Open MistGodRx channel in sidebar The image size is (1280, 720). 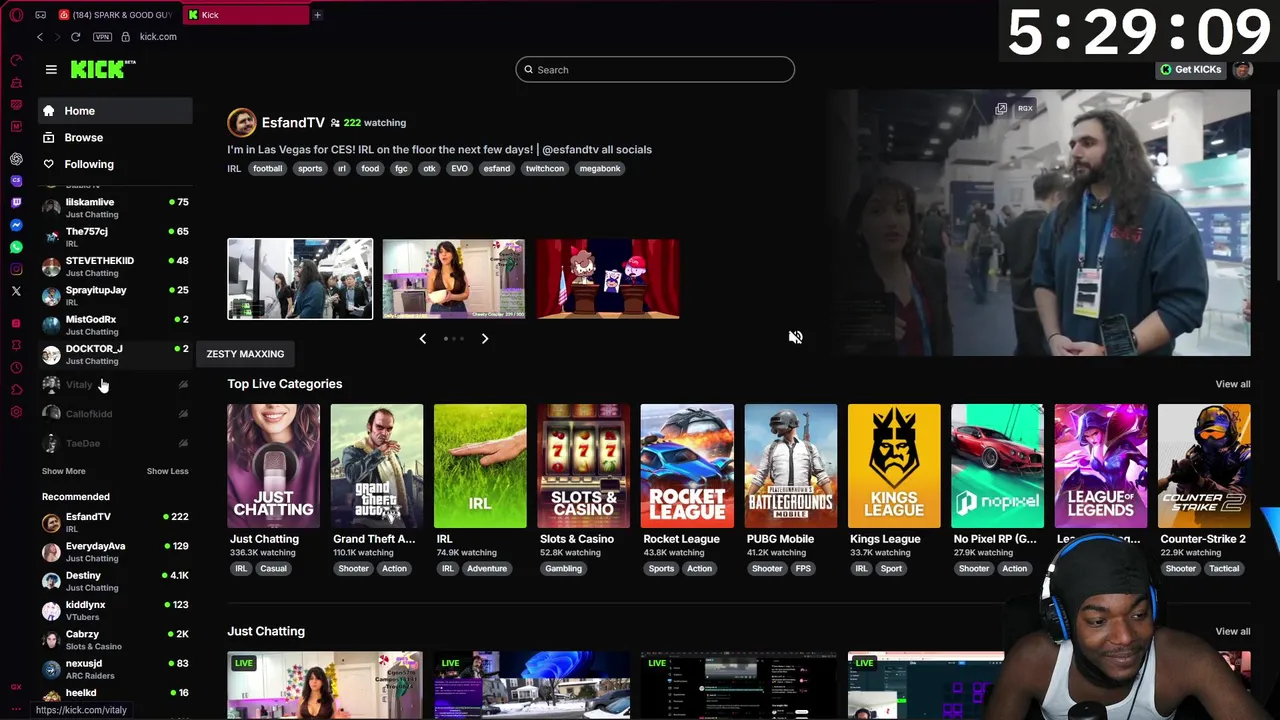coord(115,324)
